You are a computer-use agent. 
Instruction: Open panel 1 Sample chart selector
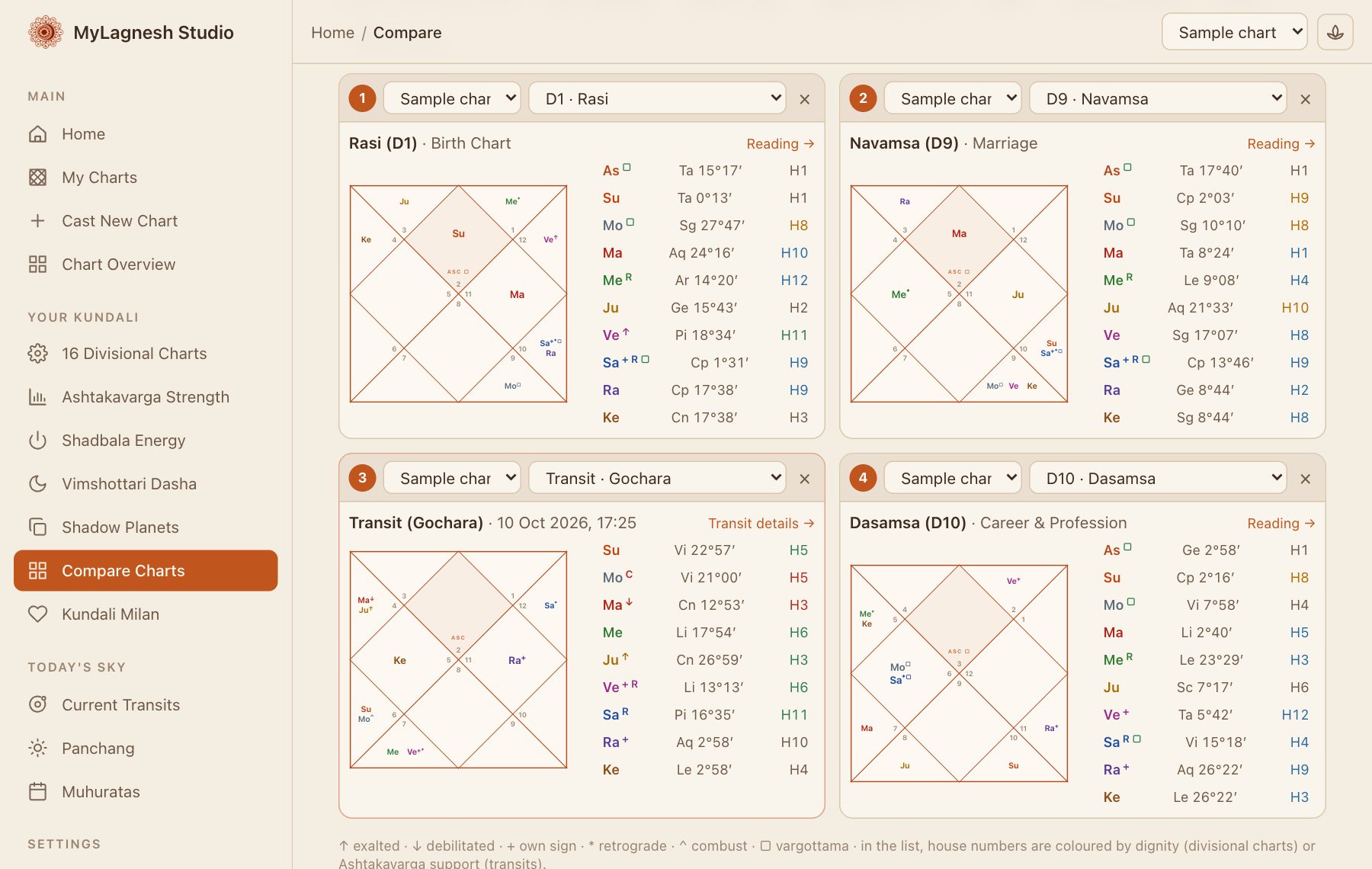click(x=452, y=98)
